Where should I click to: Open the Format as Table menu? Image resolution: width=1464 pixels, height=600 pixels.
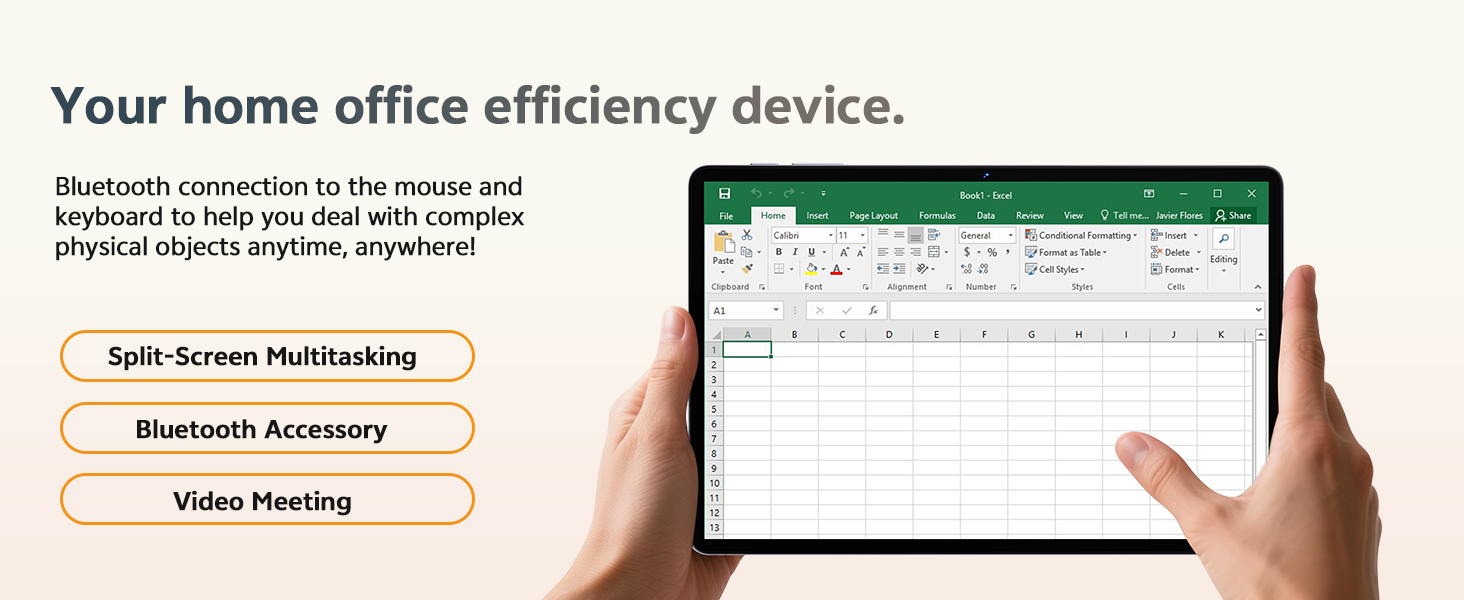click(x=1066, y=252)
